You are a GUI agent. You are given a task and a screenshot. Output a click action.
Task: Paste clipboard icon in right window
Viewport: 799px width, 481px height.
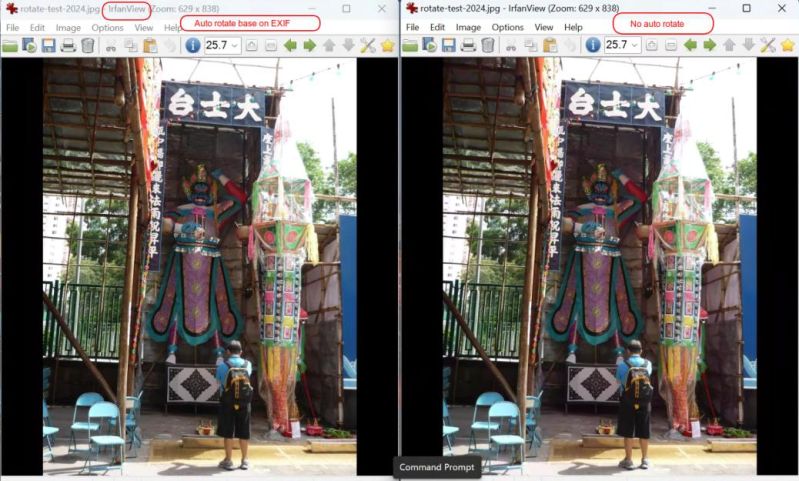[550, 46]
